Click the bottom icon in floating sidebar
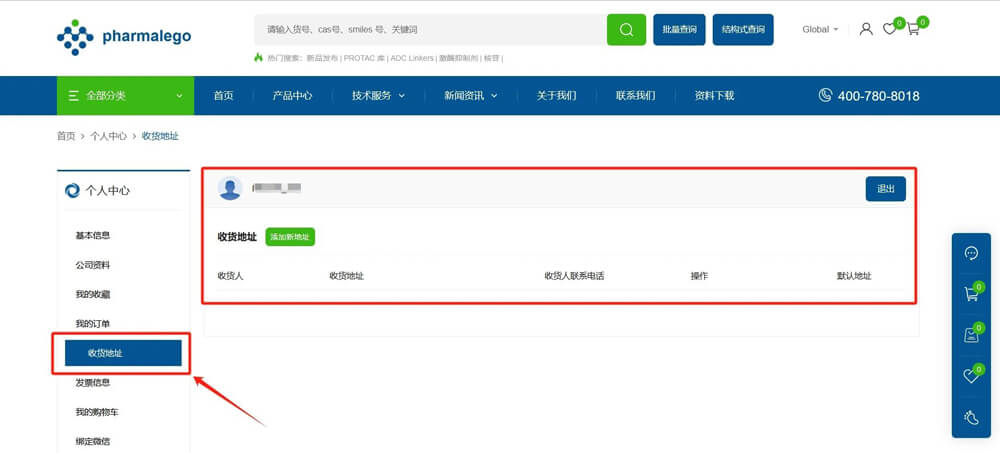Screen dimensions: 1000x453 pyautogui.click(x=971, y=417)
